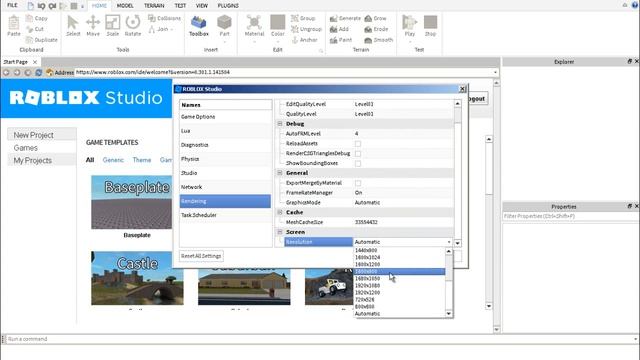Image resolution: width=640 pixels, height=360 pixels.
Task: Click the terrain Add tool
Action: coord(339,29)
